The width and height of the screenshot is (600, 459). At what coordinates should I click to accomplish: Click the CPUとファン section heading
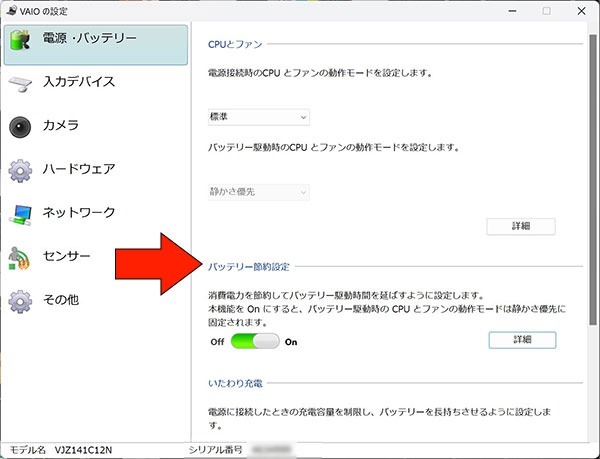(x=235, y=44)
